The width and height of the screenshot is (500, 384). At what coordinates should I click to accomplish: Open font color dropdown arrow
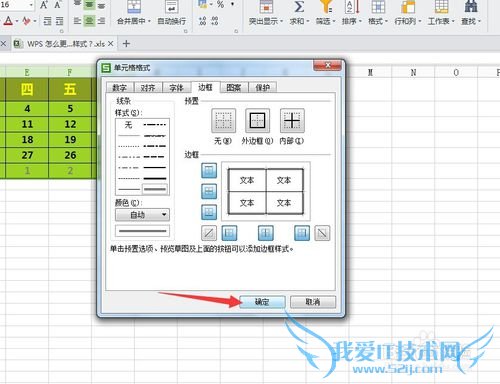pyautogui.click(x=17, y=21)
